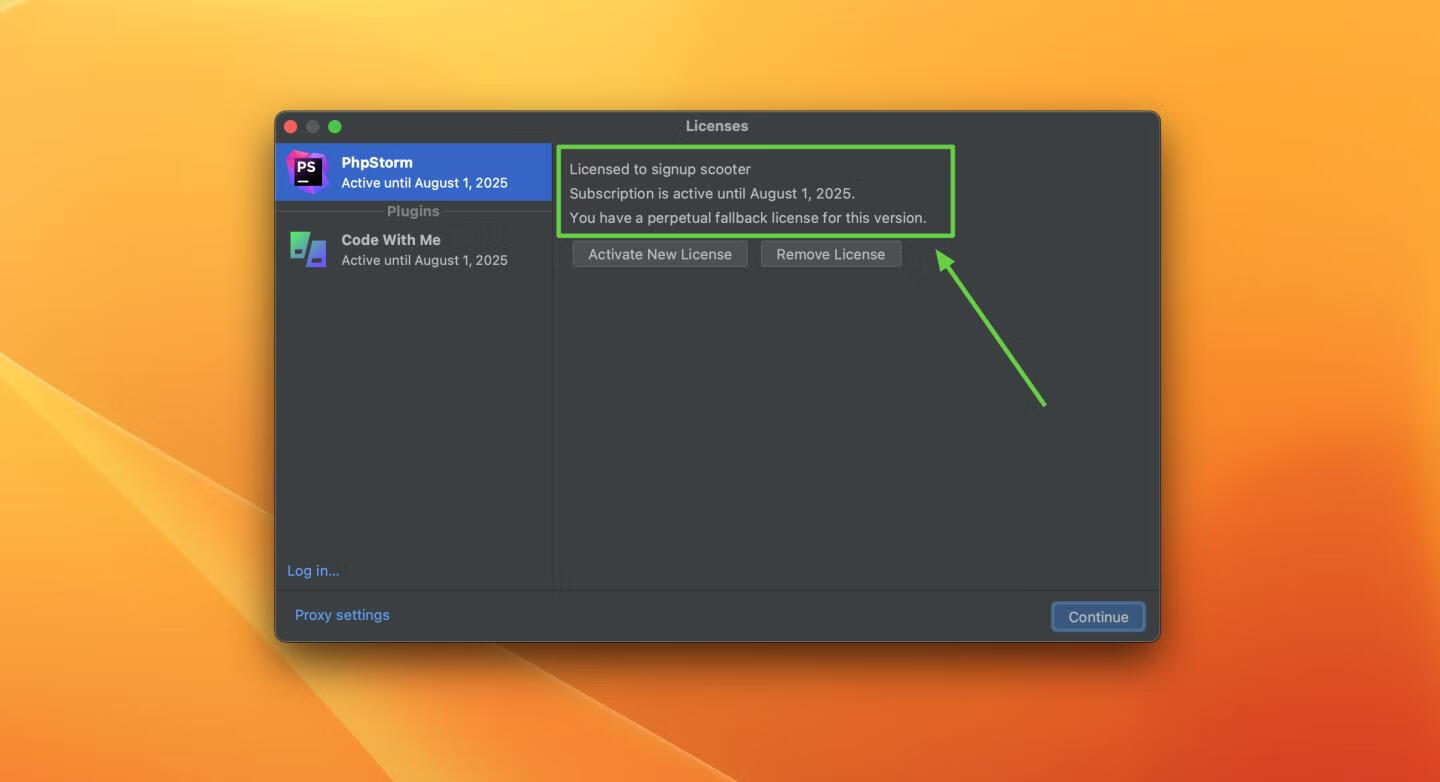
Task: Click the PhpStorm product icon
Action: tap(308, 172)
